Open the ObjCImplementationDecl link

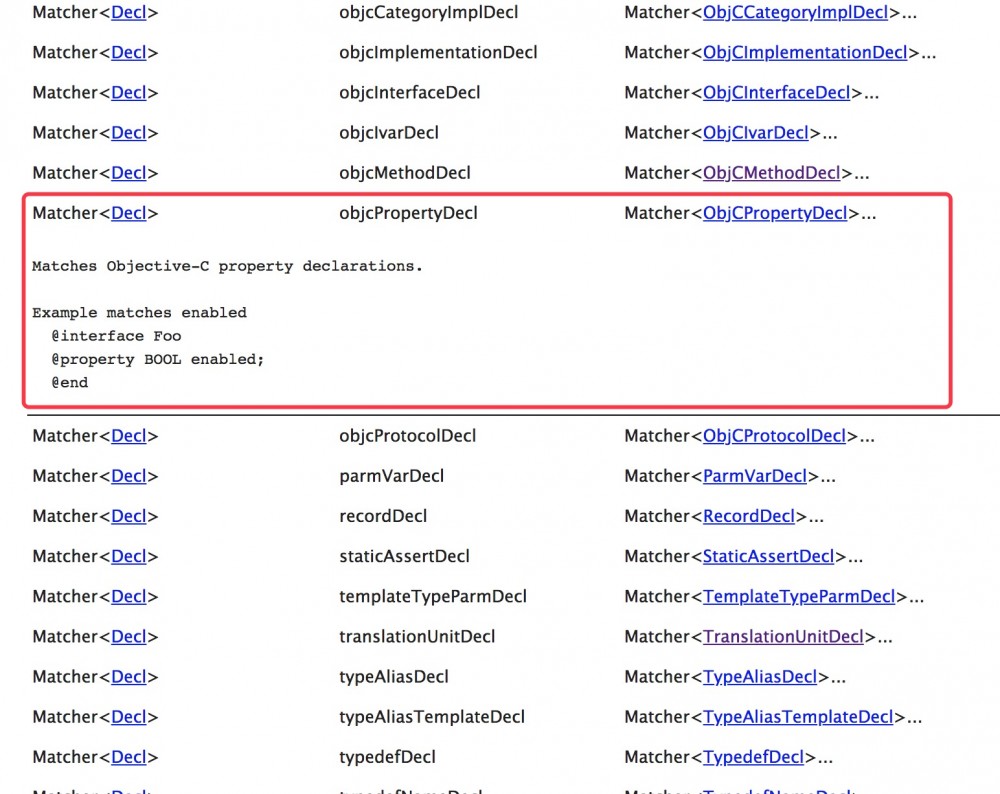[804, 53]
